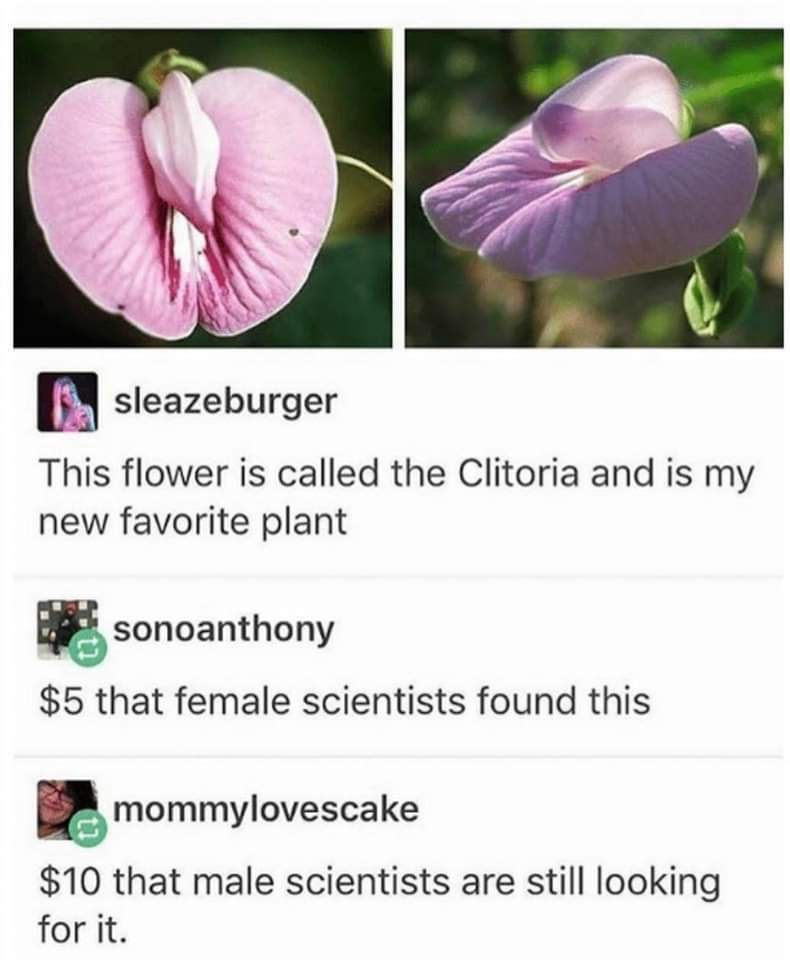Screen dimensions: 790x960
Task: View the purple flower photo on the right
Action: tap(594, 188)
